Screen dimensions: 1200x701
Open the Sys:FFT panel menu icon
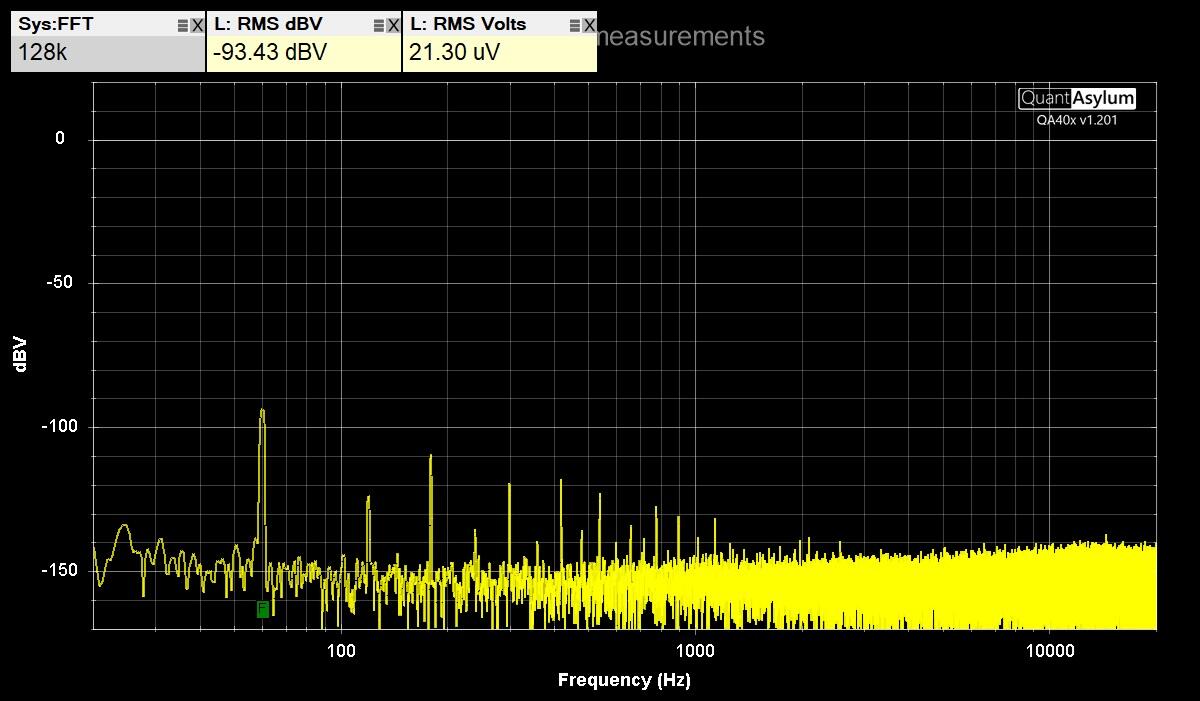click(x=182, y=25)
